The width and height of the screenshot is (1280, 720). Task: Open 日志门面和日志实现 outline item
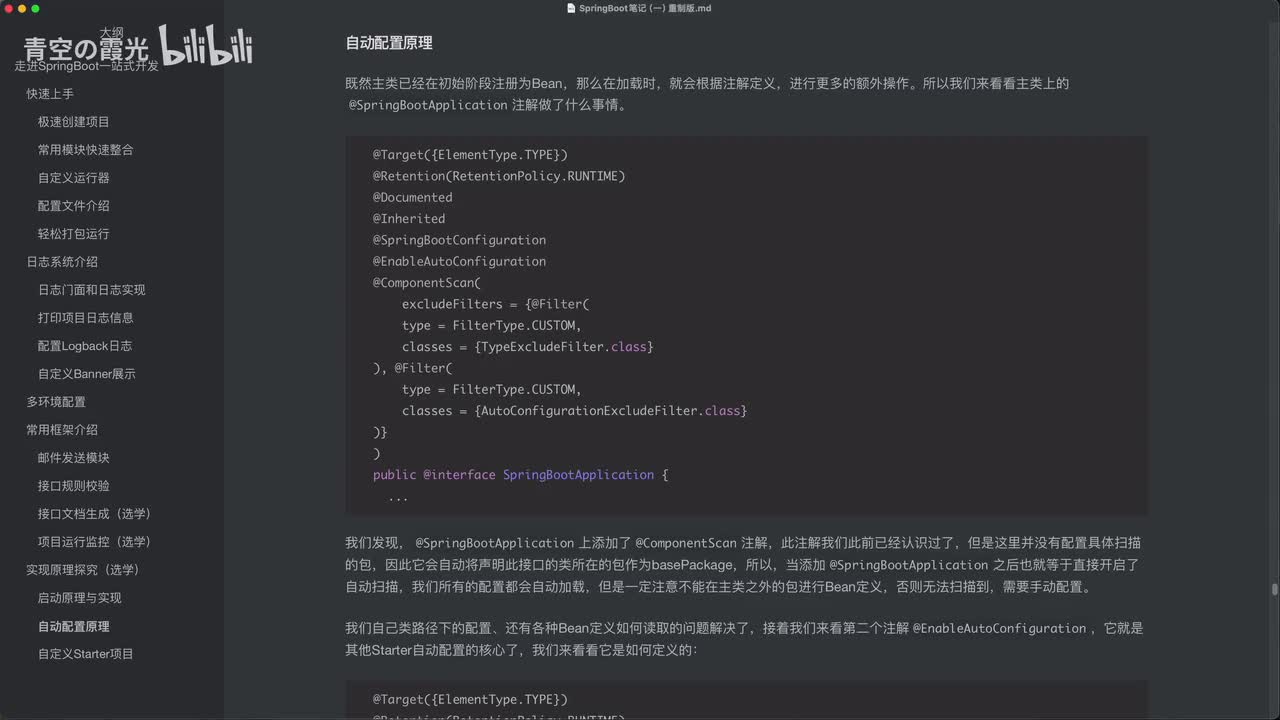pos(92,290)
